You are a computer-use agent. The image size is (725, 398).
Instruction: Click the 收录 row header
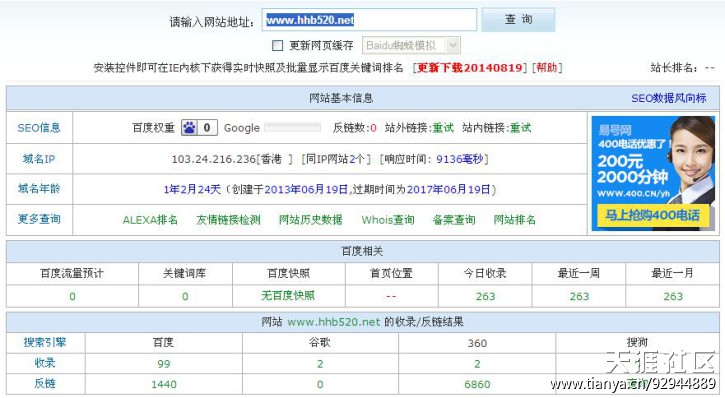[45, 363]
